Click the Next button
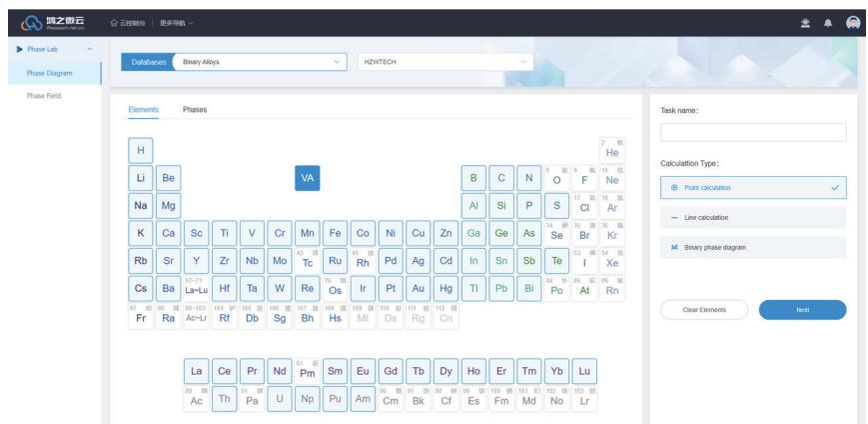 802,310
